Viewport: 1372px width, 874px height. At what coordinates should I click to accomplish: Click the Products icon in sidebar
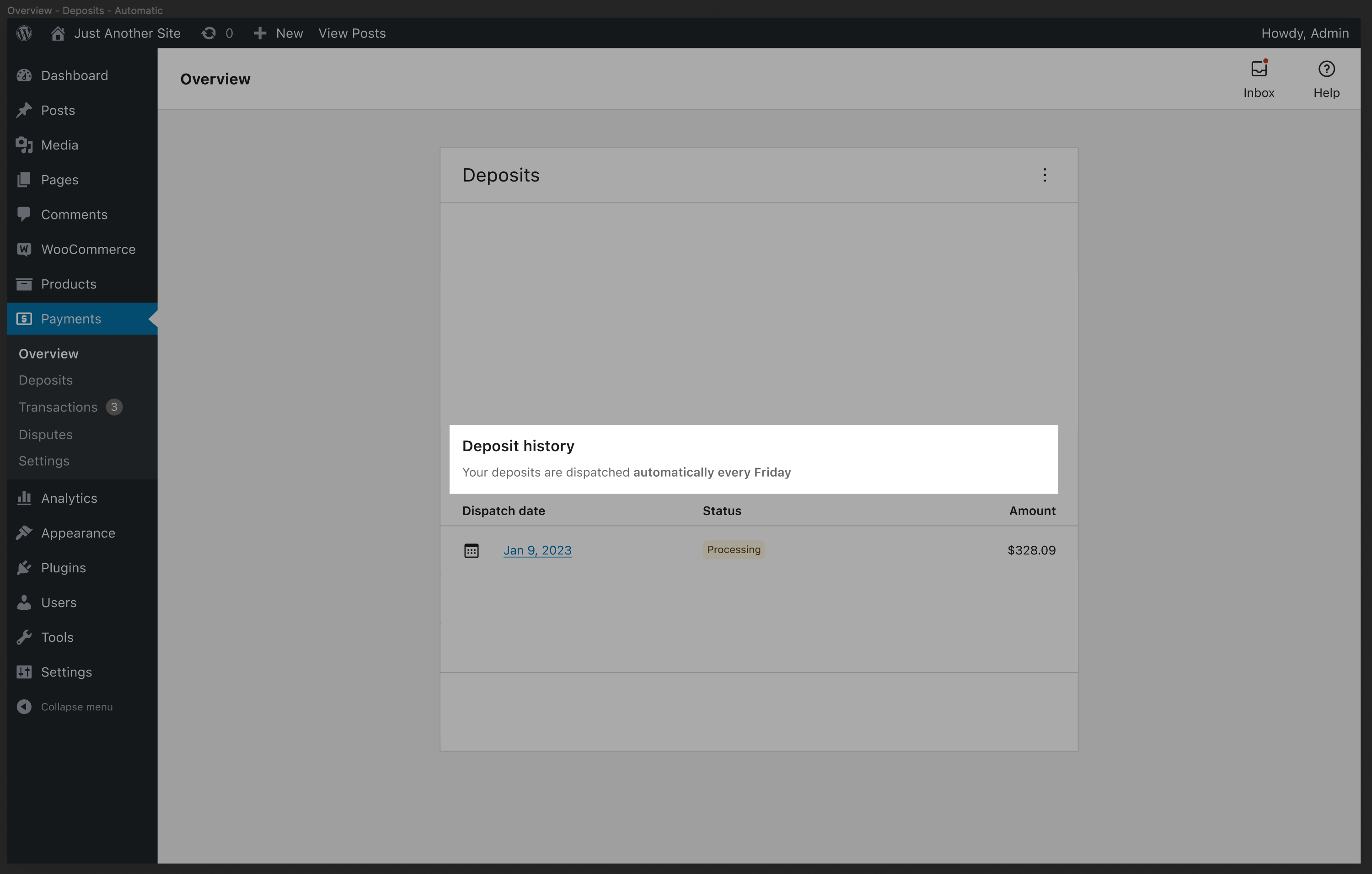click(x=23, y=283)
